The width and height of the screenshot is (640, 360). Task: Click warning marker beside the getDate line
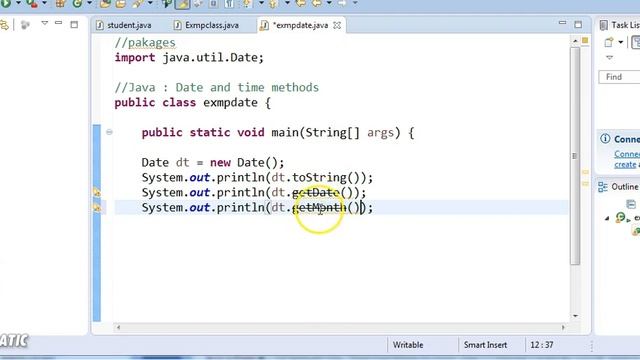coord(97,192)
